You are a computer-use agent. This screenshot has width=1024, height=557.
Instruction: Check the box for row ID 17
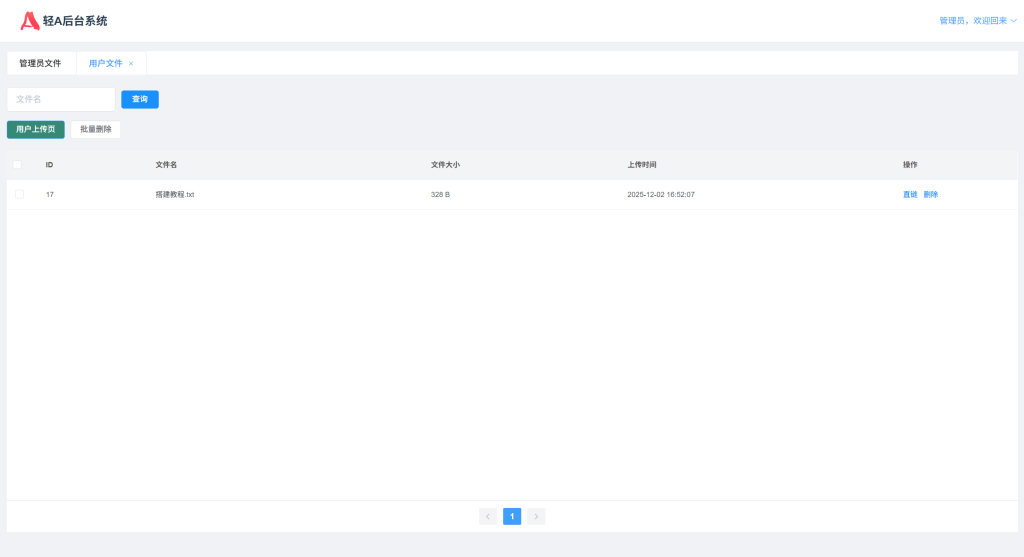[x=19, y=194]
